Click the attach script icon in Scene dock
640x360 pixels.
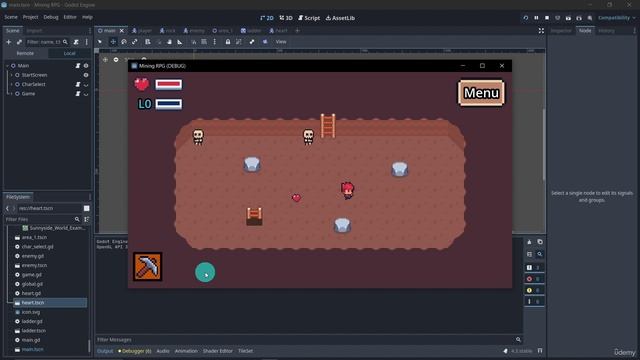76,42
